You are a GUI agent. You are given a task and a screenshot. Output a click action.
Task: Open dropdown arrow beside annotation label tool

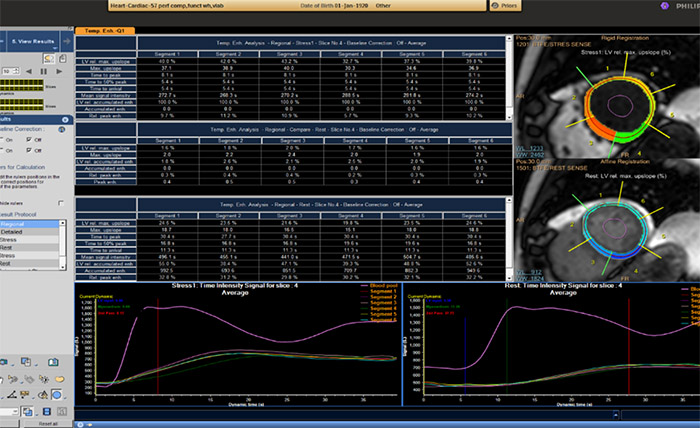(x=33, y=397)
